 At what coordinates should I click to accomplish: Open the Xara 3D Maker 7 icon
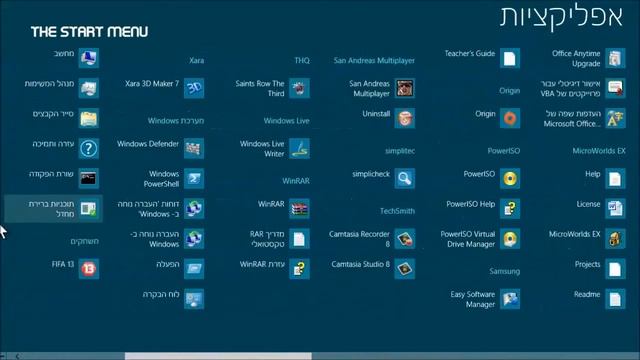pos(194,88)
